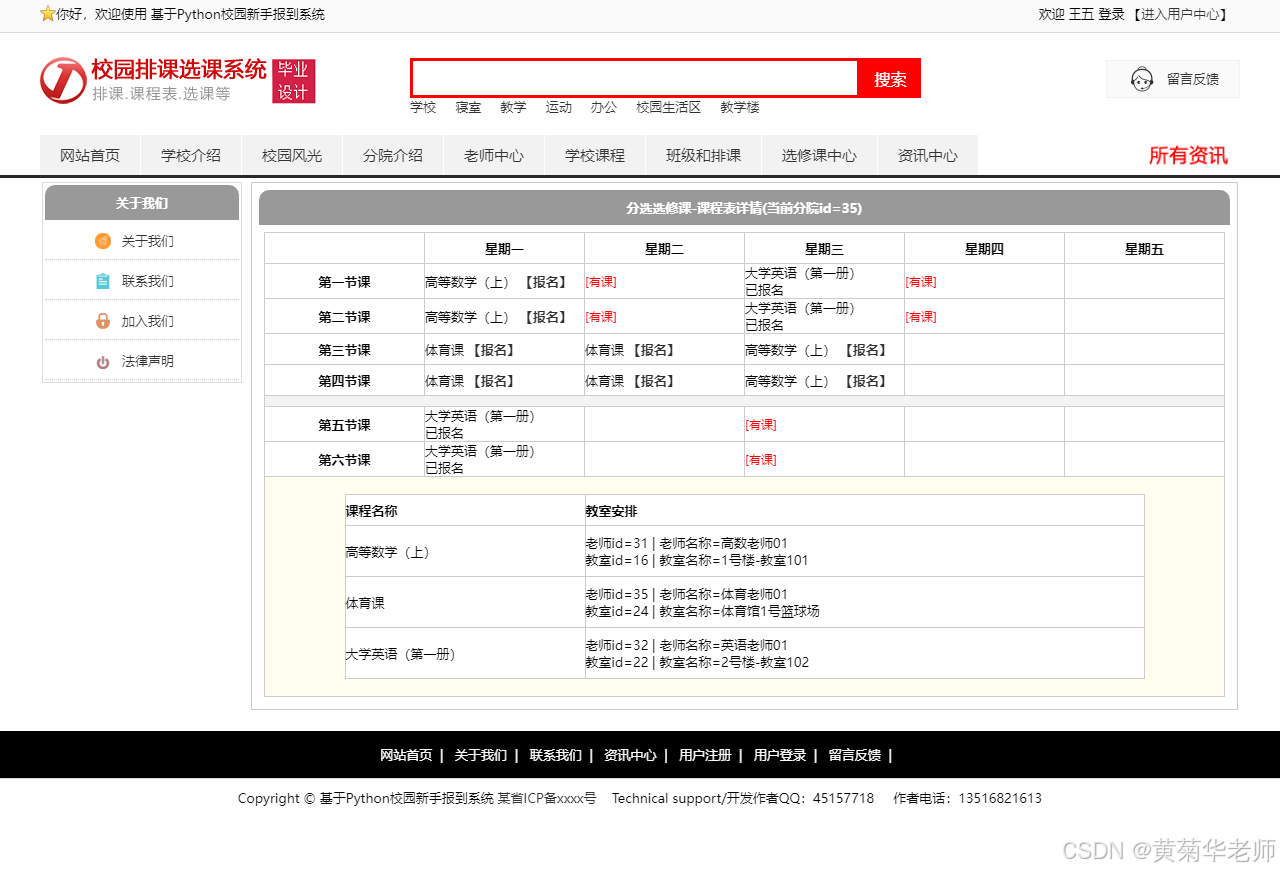Select the 校园生活区 search keyword link
1280x872 pixels.
[669, 107]
